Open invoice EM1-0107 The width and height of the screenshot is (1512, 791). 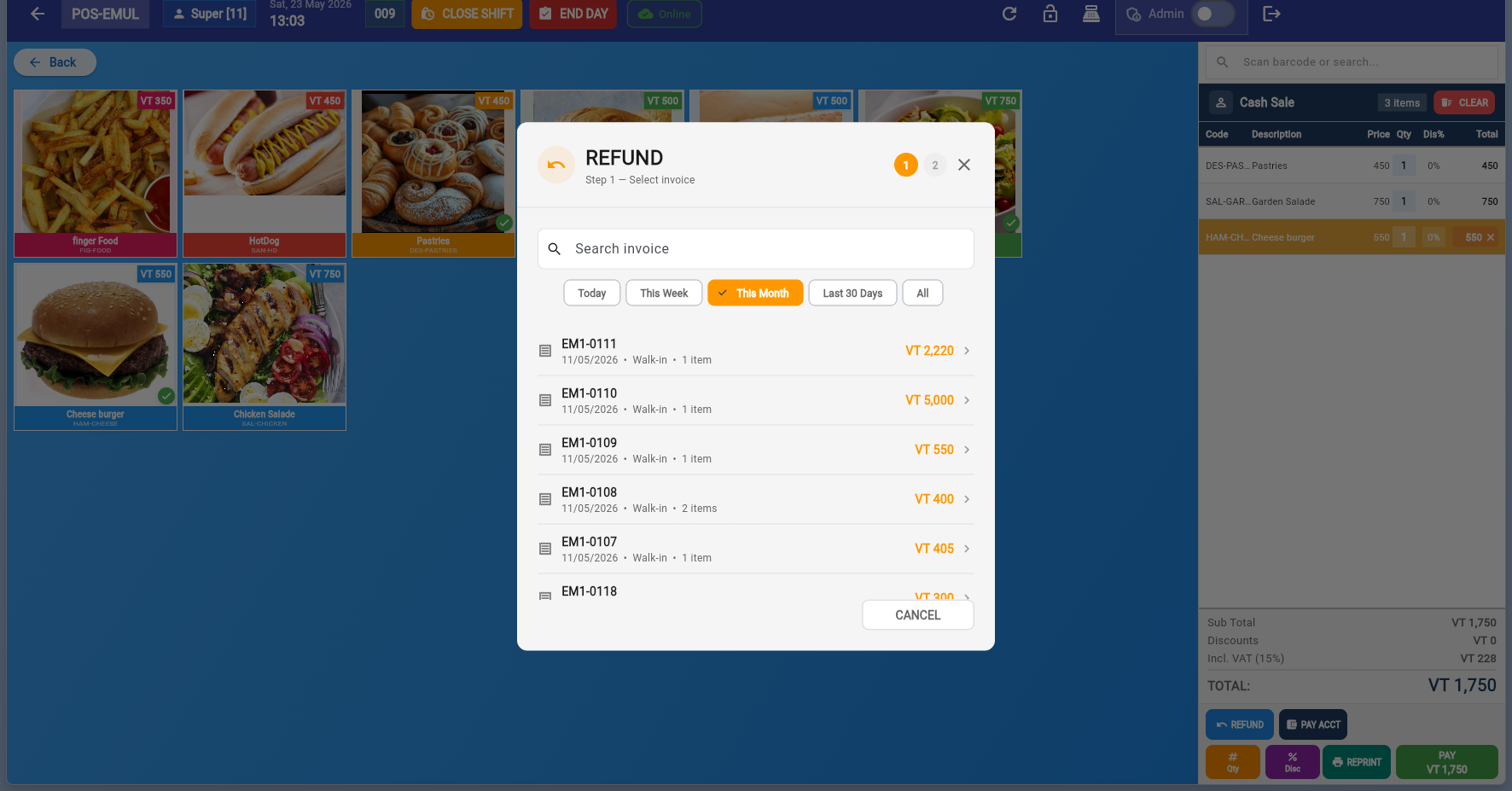point(756,549)
